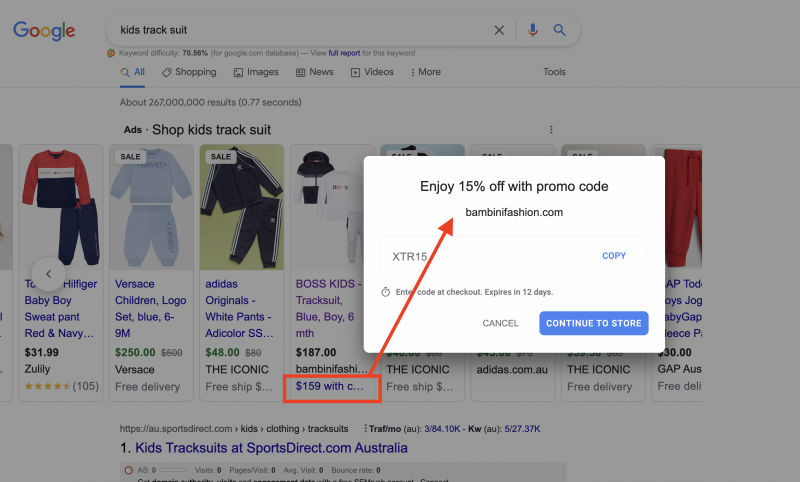
Task: Open the BOSS KIDS tracksuit product image
Action: coord(327,208)
